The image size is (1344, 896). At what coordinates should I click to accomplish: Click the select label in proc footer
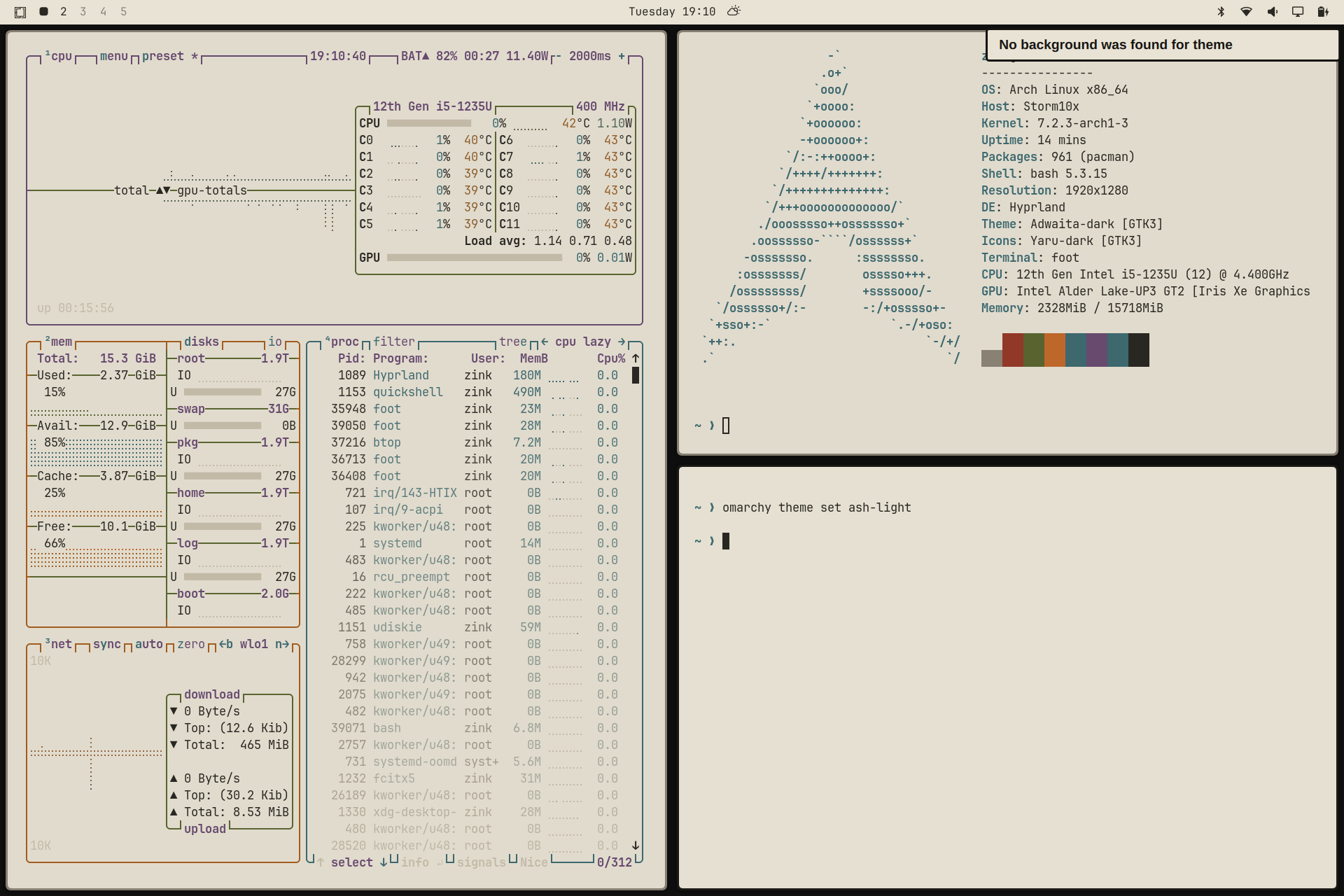pos(351,862)
